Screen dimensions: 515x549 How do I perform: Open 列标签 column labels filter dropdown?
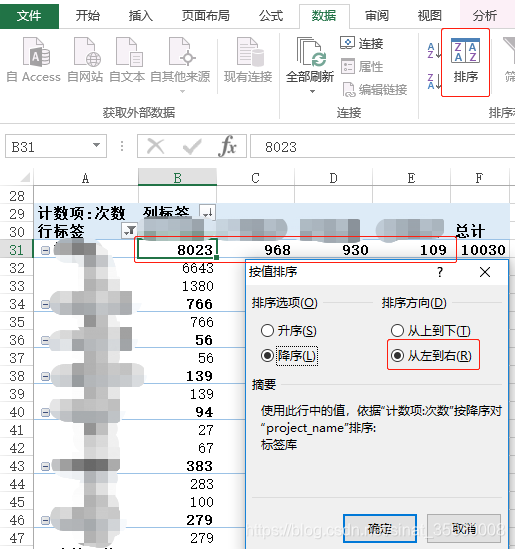[207, 212]
